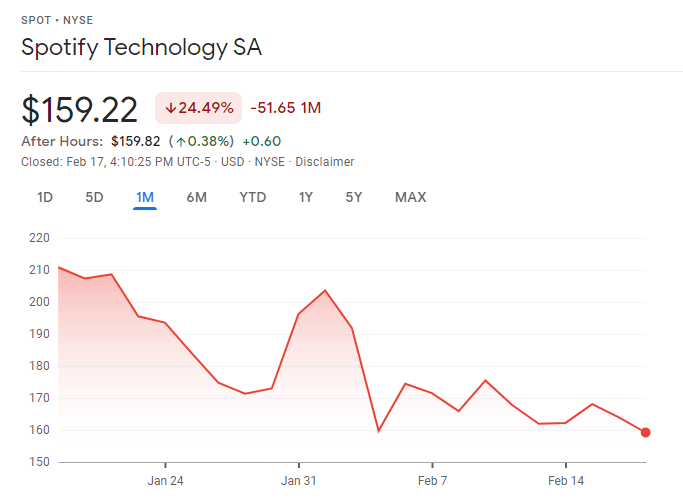Click the Jan 24 date axis label
Viewport: 683px width, 501px height.
165,480
